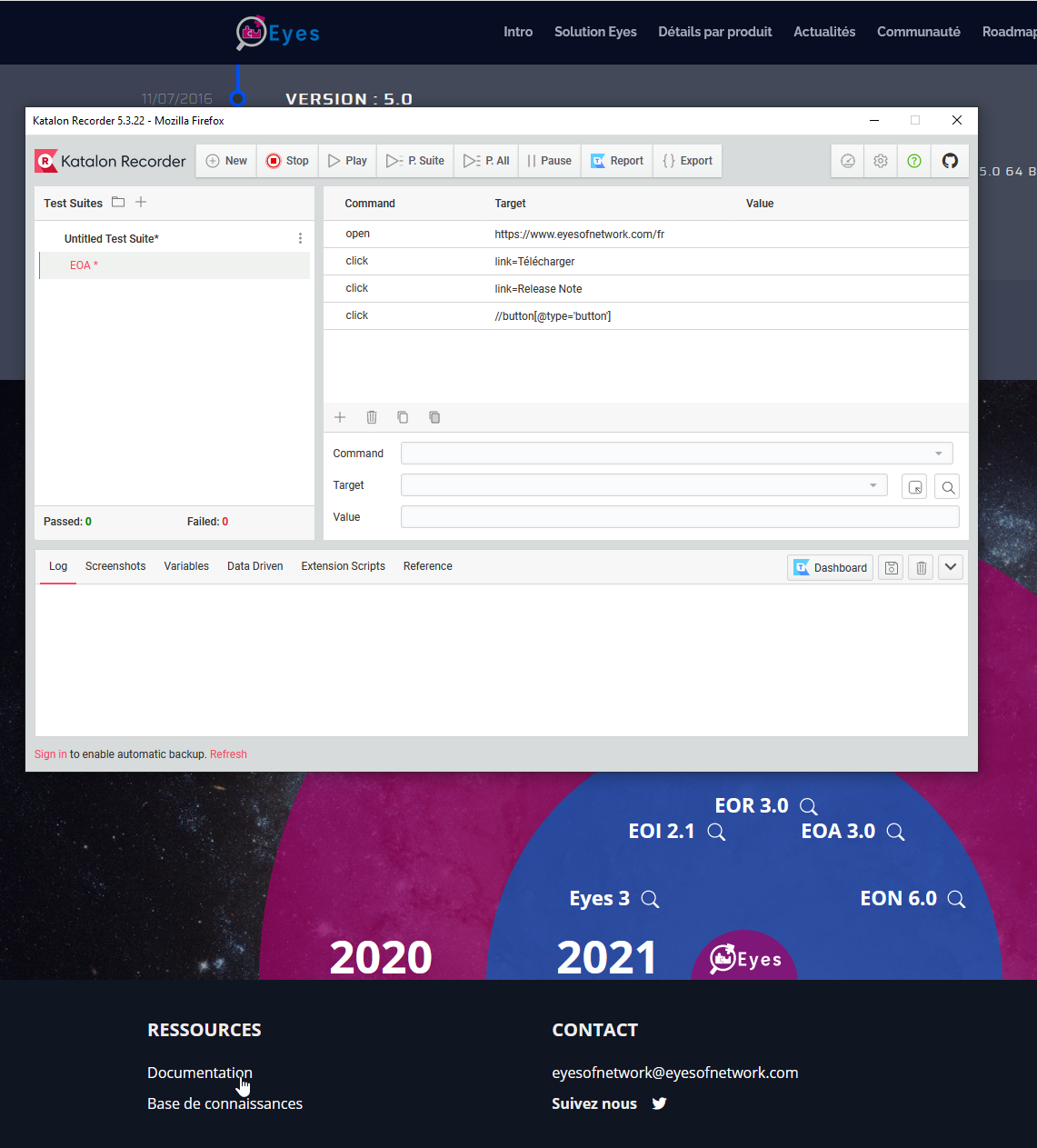Stop the recording in Katalon Recorder
The height and width of the screenshot is (1148, 1037).
[x=287, y=161]
